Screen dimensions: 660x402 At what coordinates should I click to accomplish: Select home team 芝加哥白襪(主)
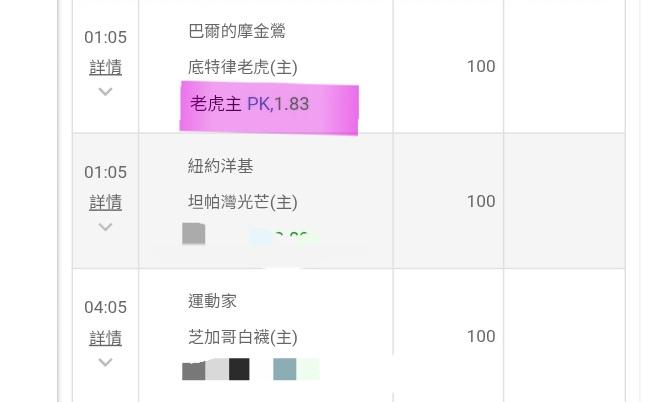[242, 337]
